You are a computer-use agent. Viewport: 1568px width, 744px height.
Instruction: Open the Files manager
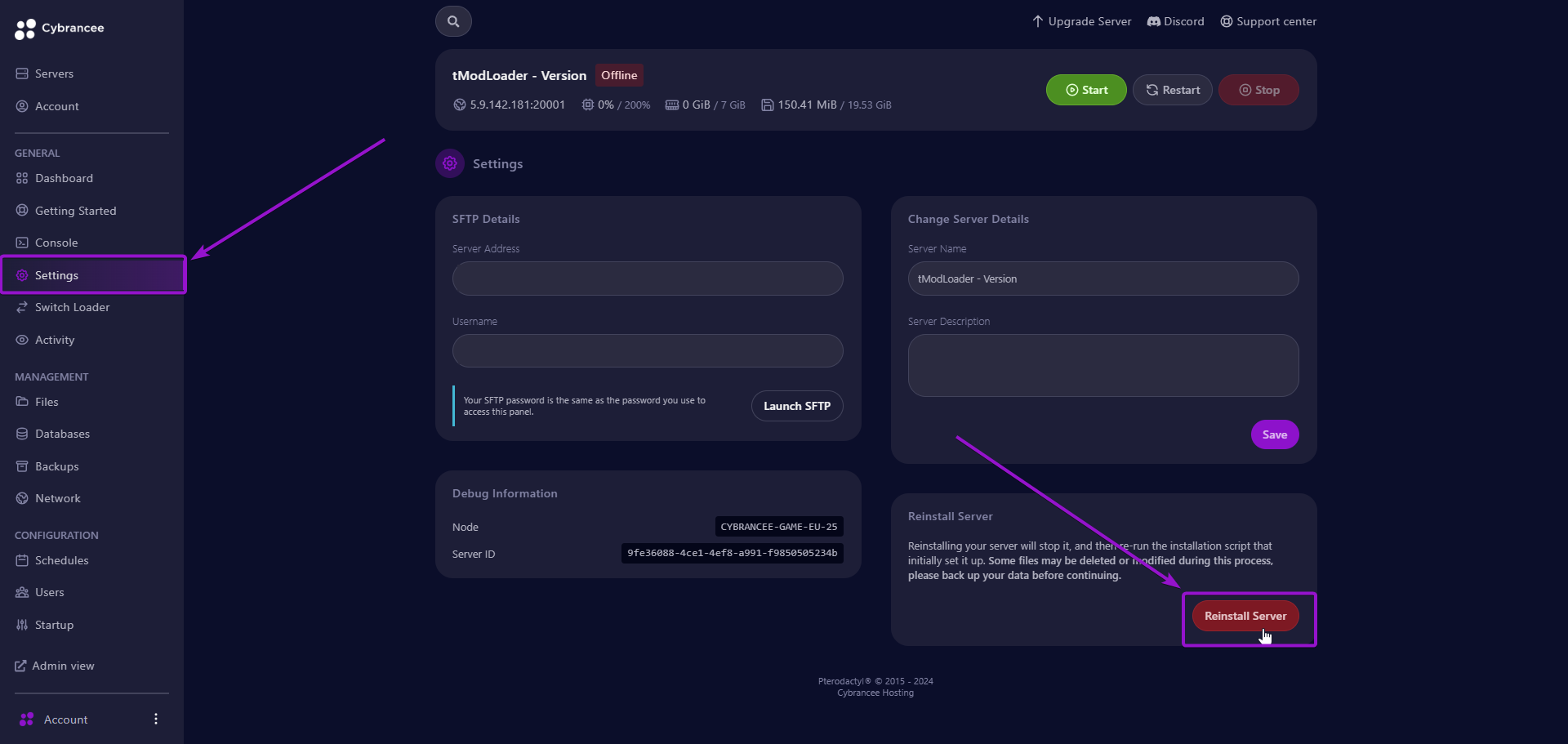coord(47,402)
